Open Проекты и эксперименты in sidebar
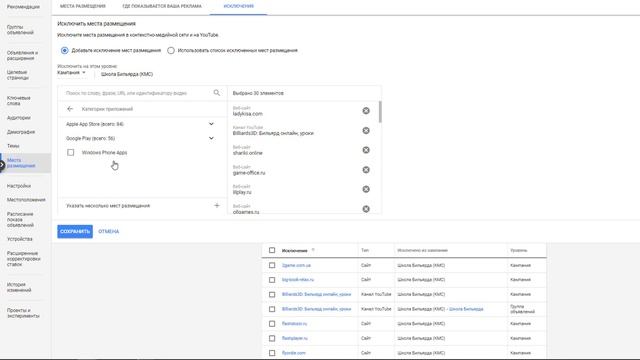 (23, 313)
